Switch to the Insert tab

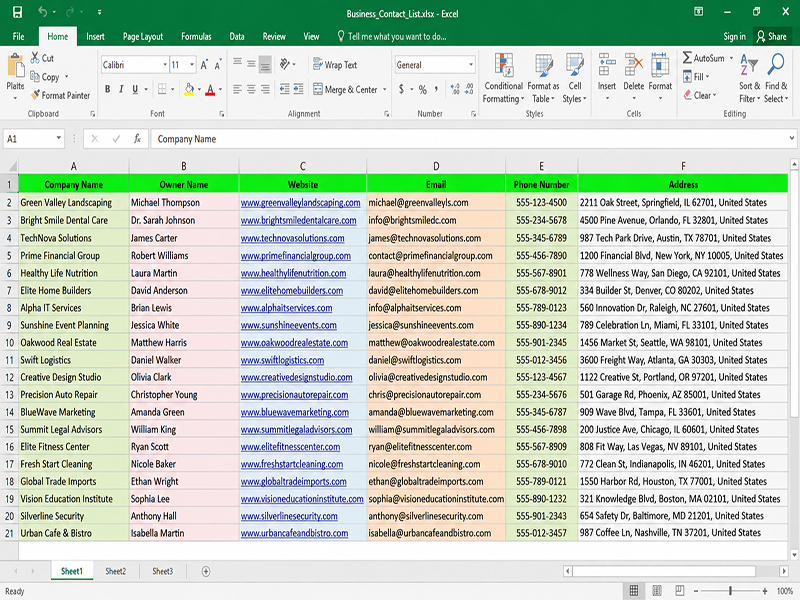coord(95,36)
